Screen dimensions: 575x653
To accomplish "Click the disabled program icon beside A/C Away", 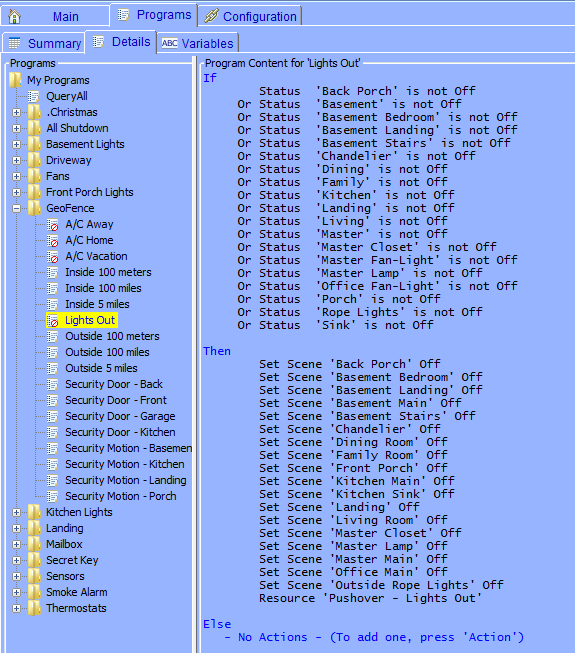I will 52,224.
